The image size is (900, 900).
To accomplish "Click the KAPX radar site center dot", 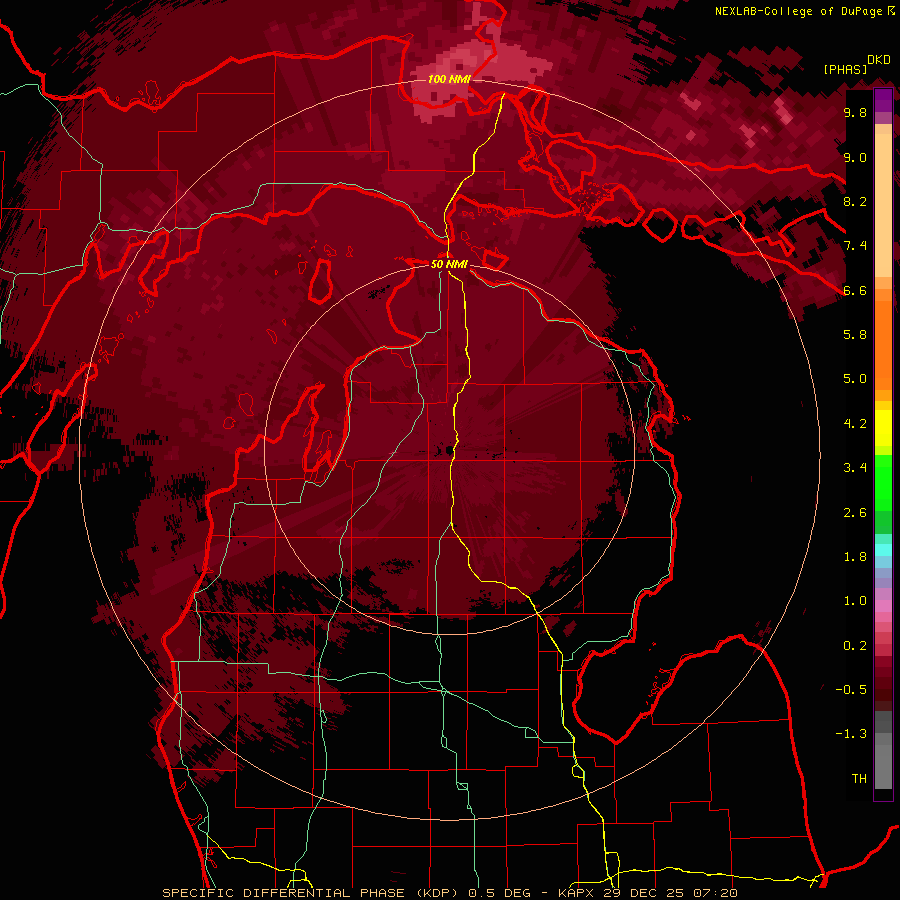I will [448, 451].
